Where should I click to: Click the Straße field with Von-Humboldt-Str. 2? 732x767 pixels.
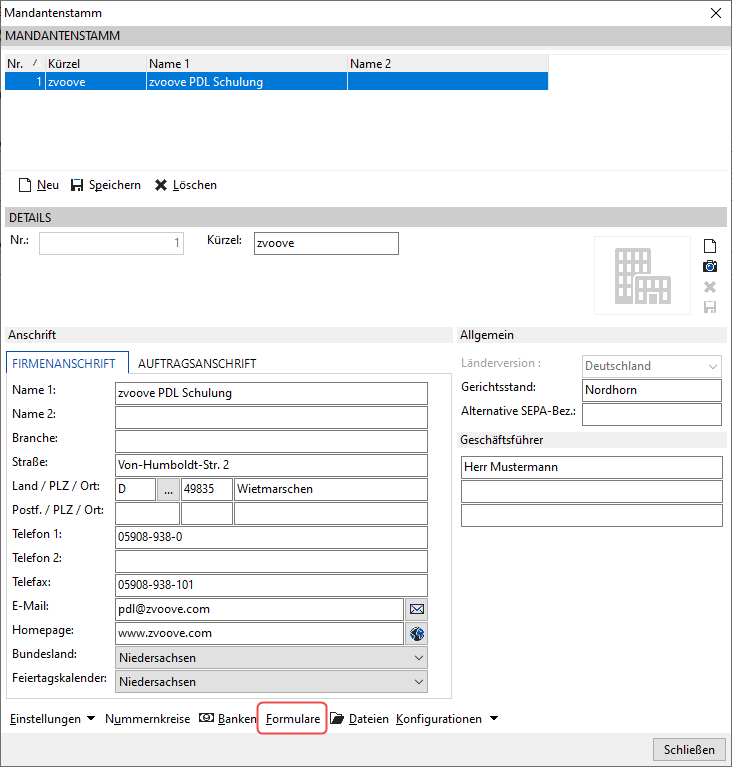[271, 466]
